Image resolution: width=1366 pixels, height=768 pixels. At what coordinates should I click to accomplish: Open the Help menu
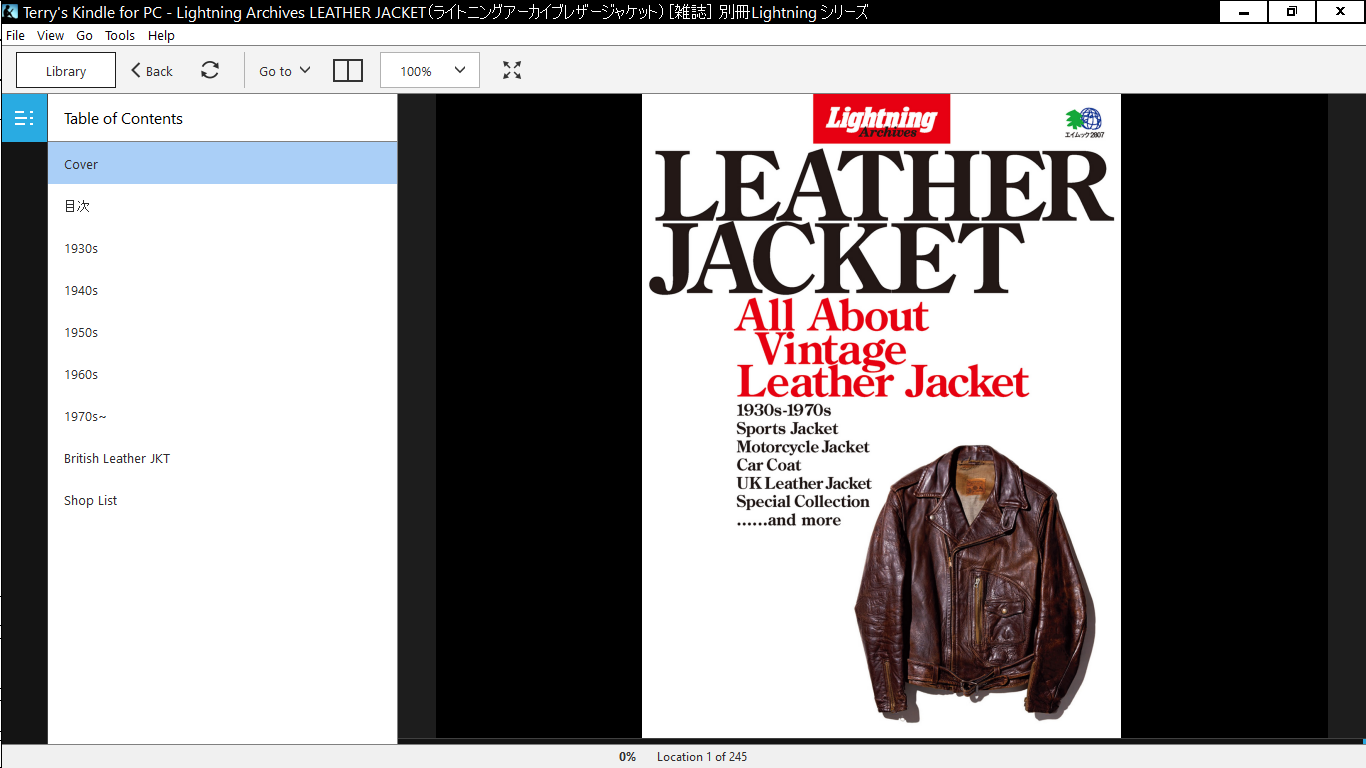tap(161, 35)
